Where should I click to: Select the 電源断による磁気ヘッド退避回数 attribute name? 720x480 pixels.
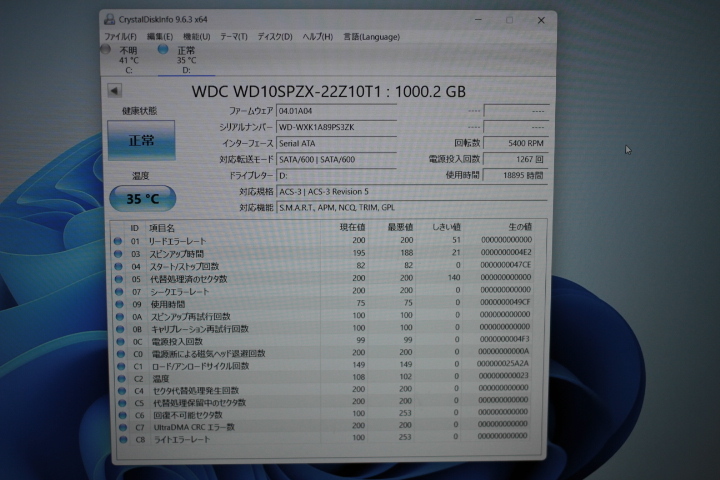(209, 354)
